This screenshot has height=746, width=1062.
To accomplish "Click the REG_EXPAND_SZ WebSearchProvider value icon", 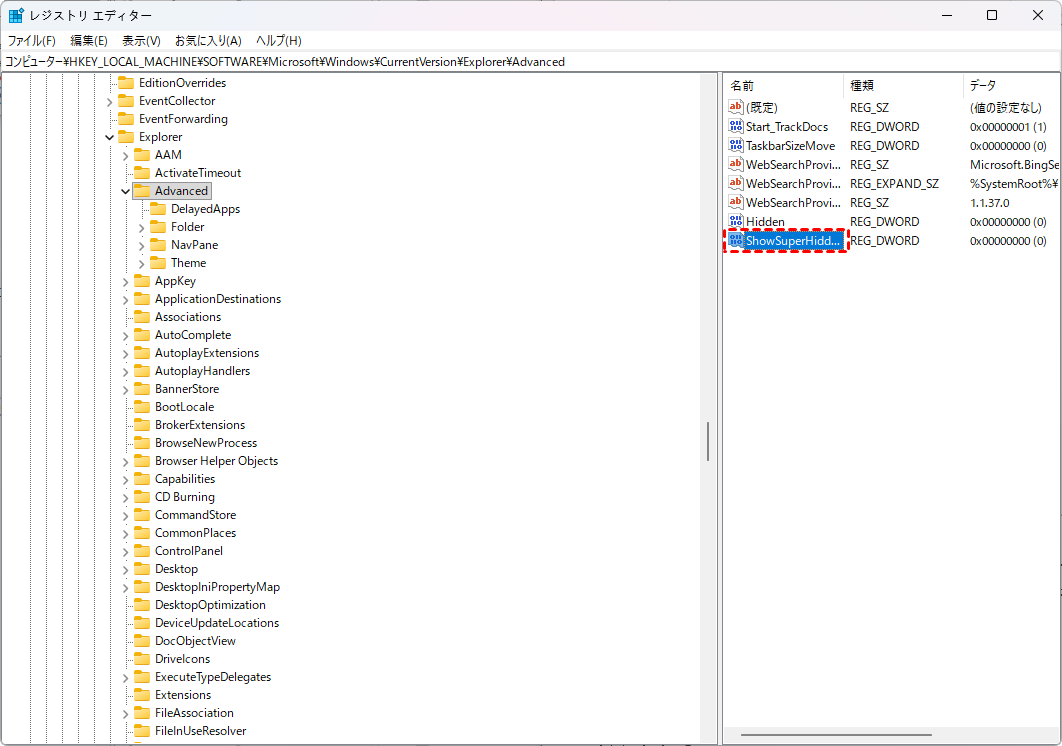I will [x=736, y=184].
